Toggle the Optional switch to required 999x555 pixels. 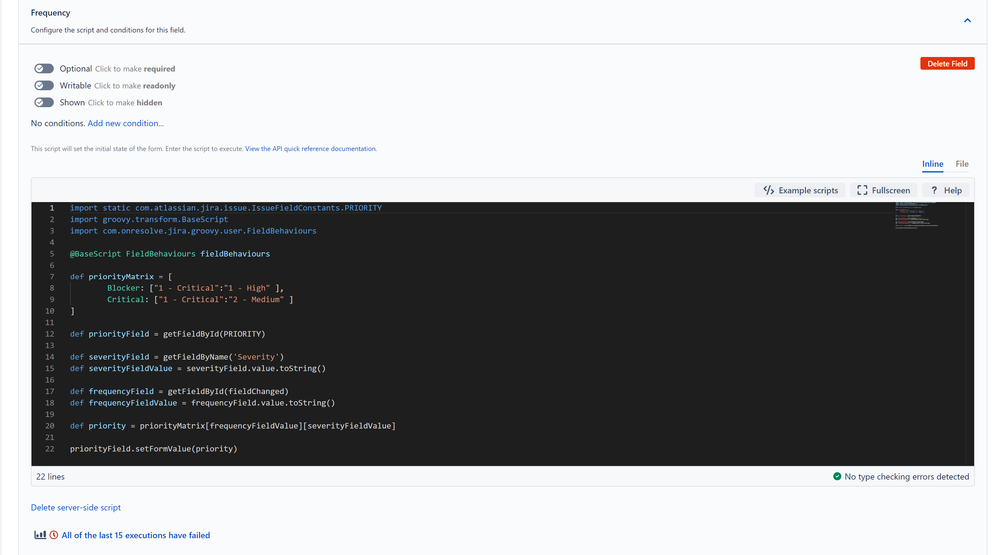[x=44, y=68]
